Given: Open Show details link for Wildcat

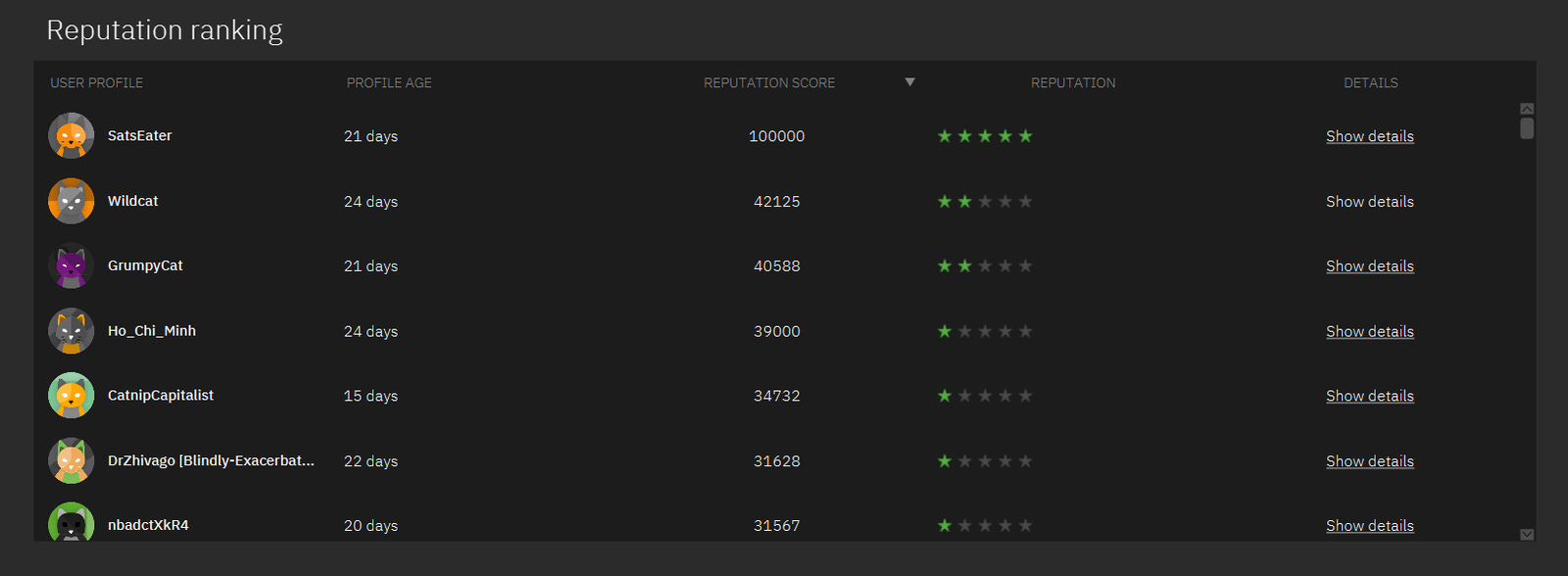Looking at the screenshot, I should pos(1369,202).
